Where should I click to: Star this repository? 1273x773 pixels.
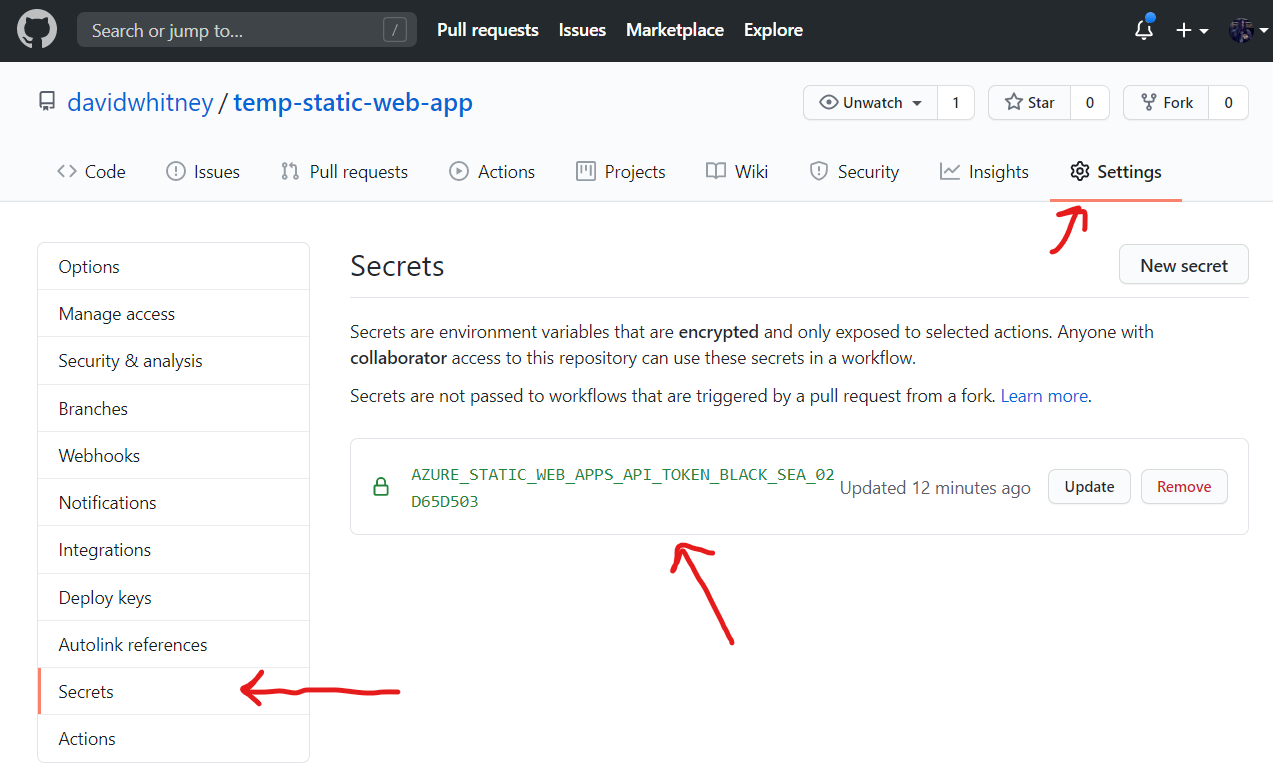[1029, 102]
